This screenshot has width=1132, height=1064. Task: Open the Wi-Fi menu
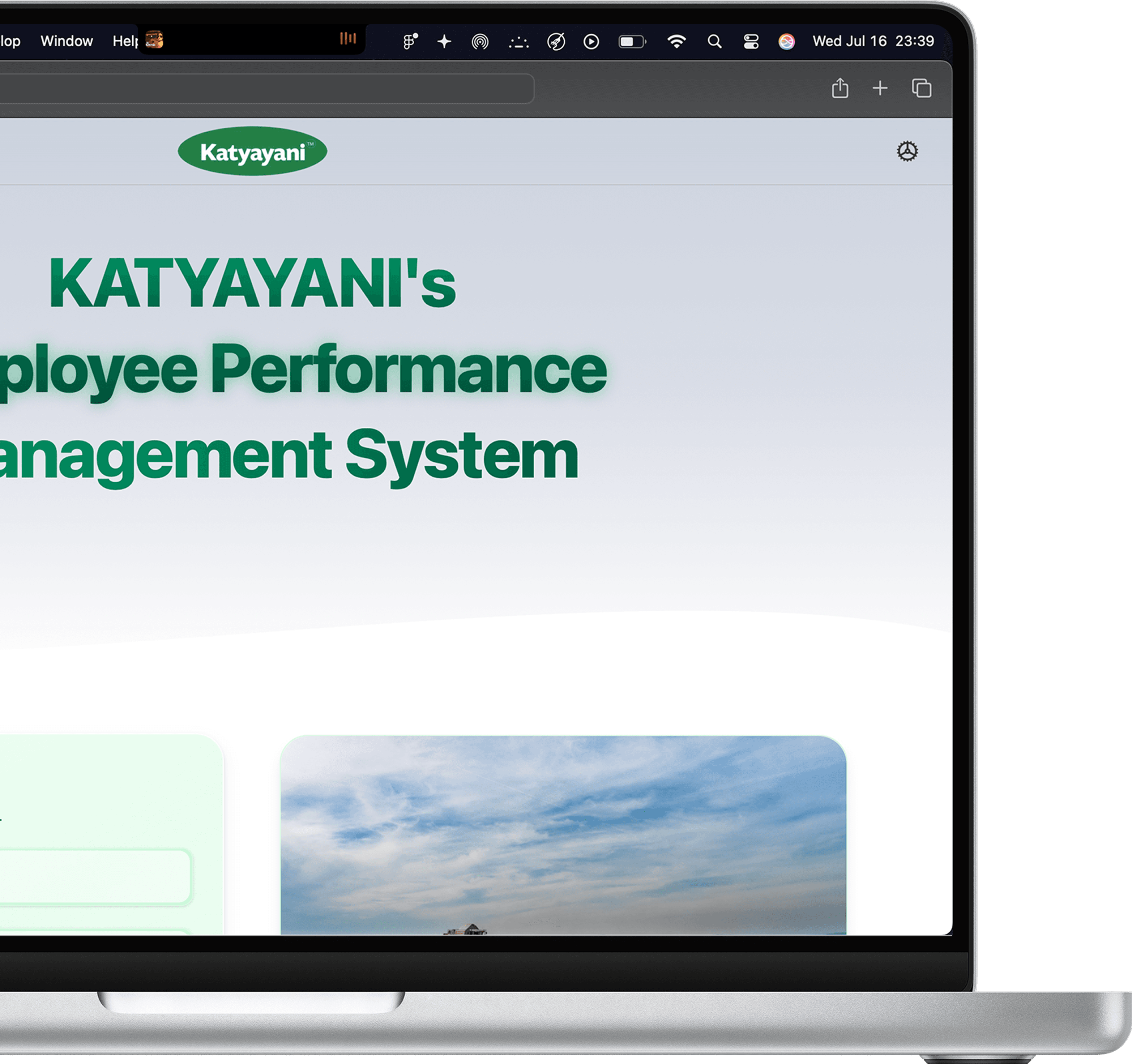tap(676, 42)
